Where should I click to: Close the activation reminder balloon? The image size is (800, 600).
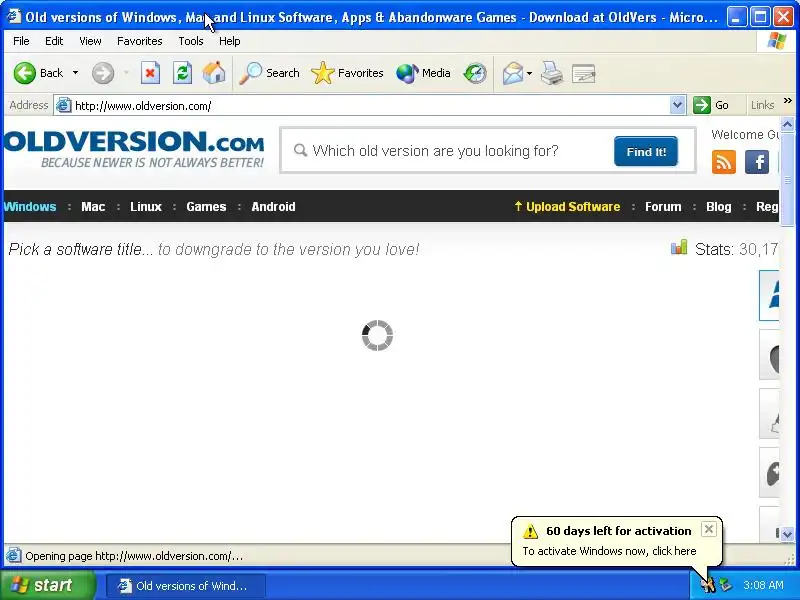[x=709, y=529]
